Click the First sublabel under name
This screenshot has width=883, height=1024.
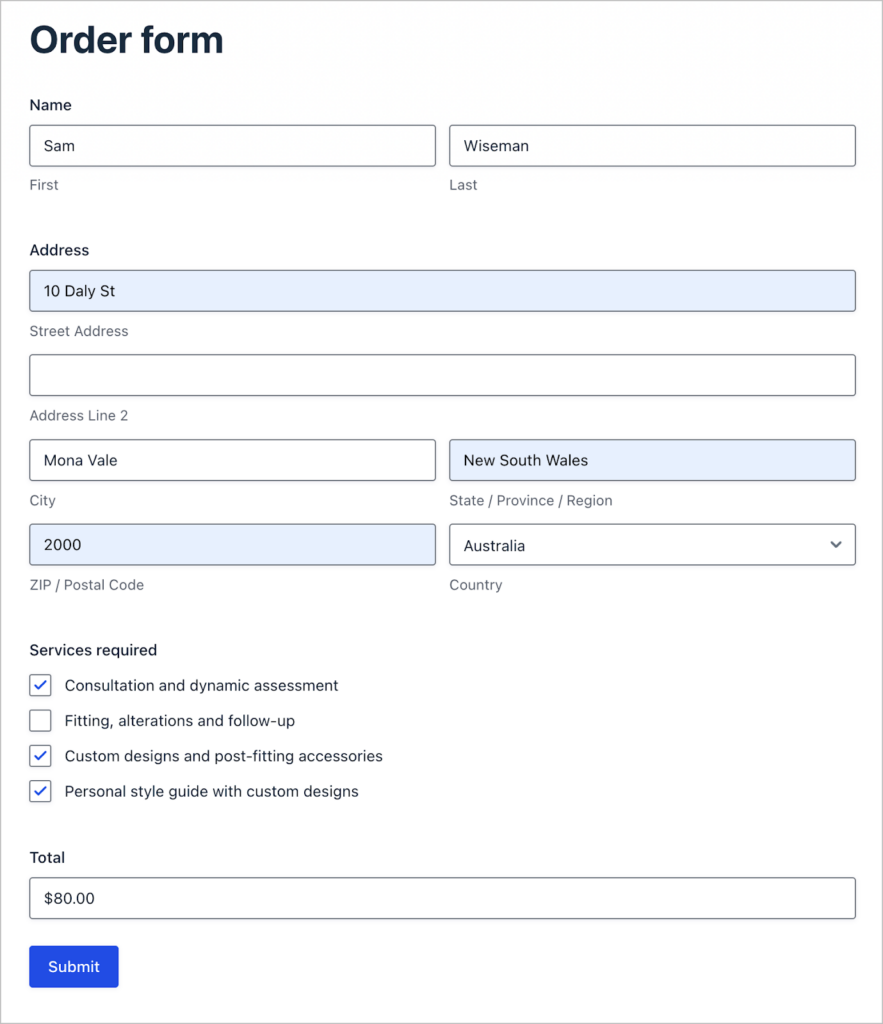tap(44, 185)
